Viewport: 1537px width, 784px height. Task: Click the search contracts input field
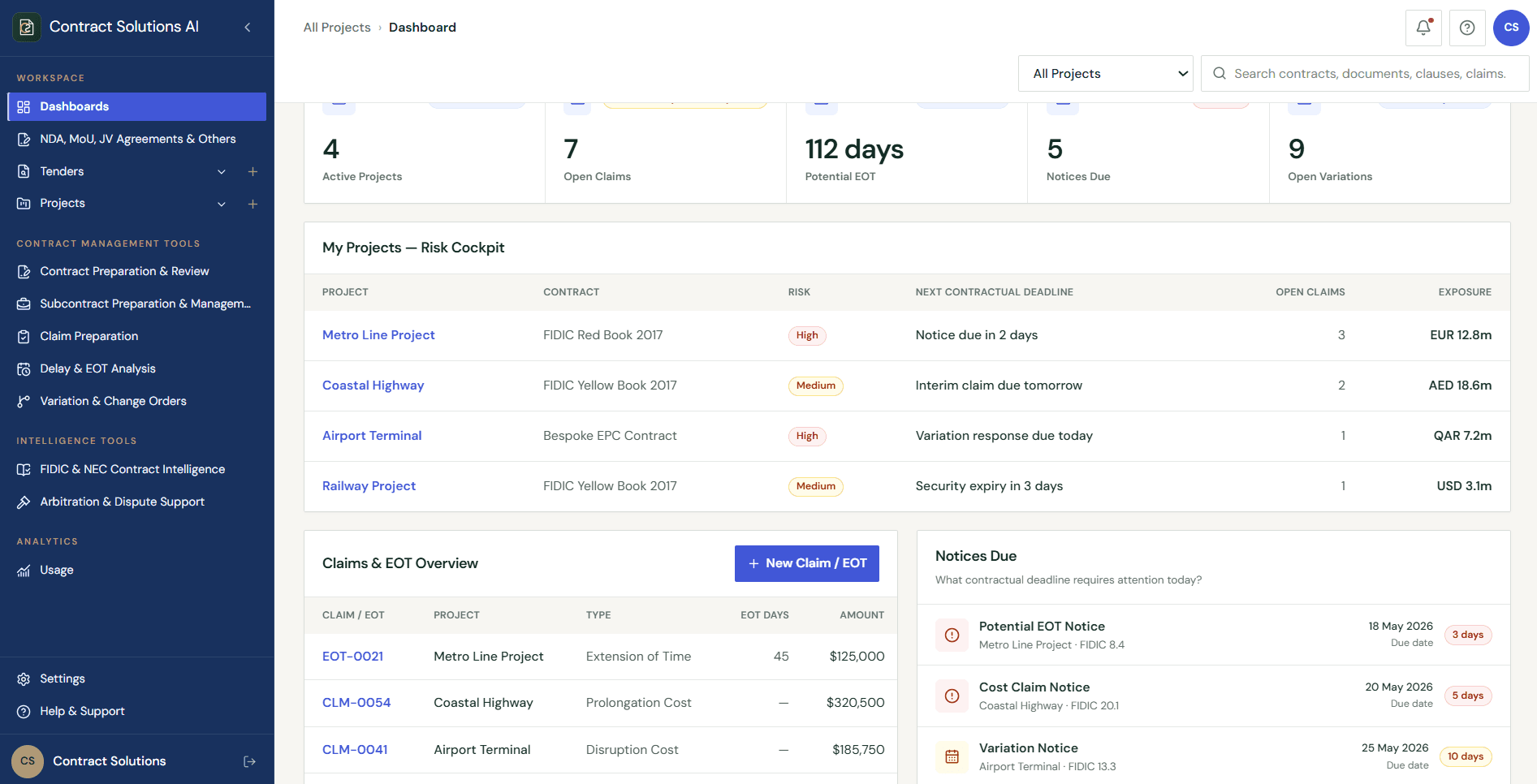coord(1365,74)
